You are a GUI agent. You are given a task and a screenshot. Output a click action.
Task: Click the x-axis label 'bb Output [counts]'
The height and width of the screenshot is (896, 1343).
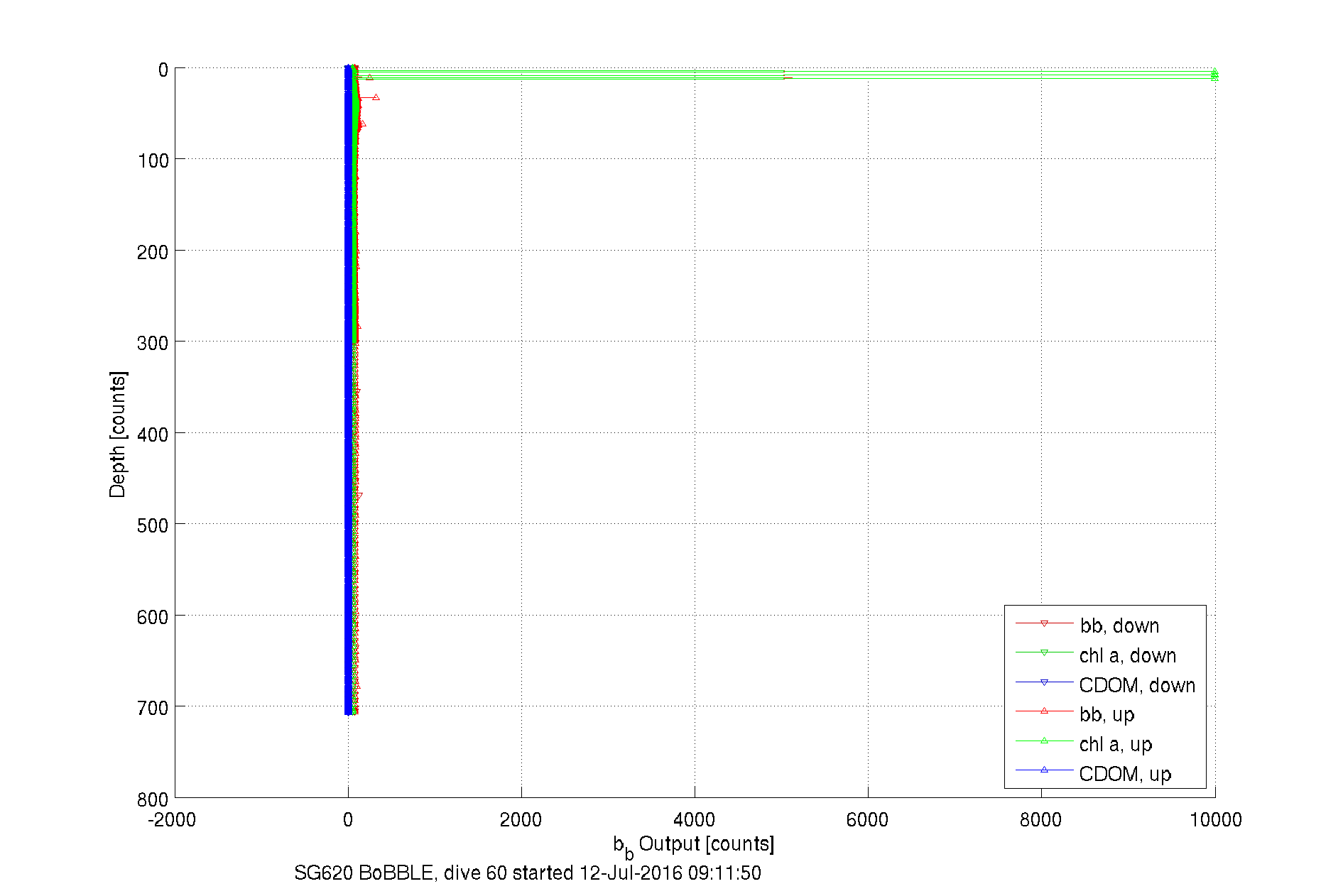click(694, 845)
